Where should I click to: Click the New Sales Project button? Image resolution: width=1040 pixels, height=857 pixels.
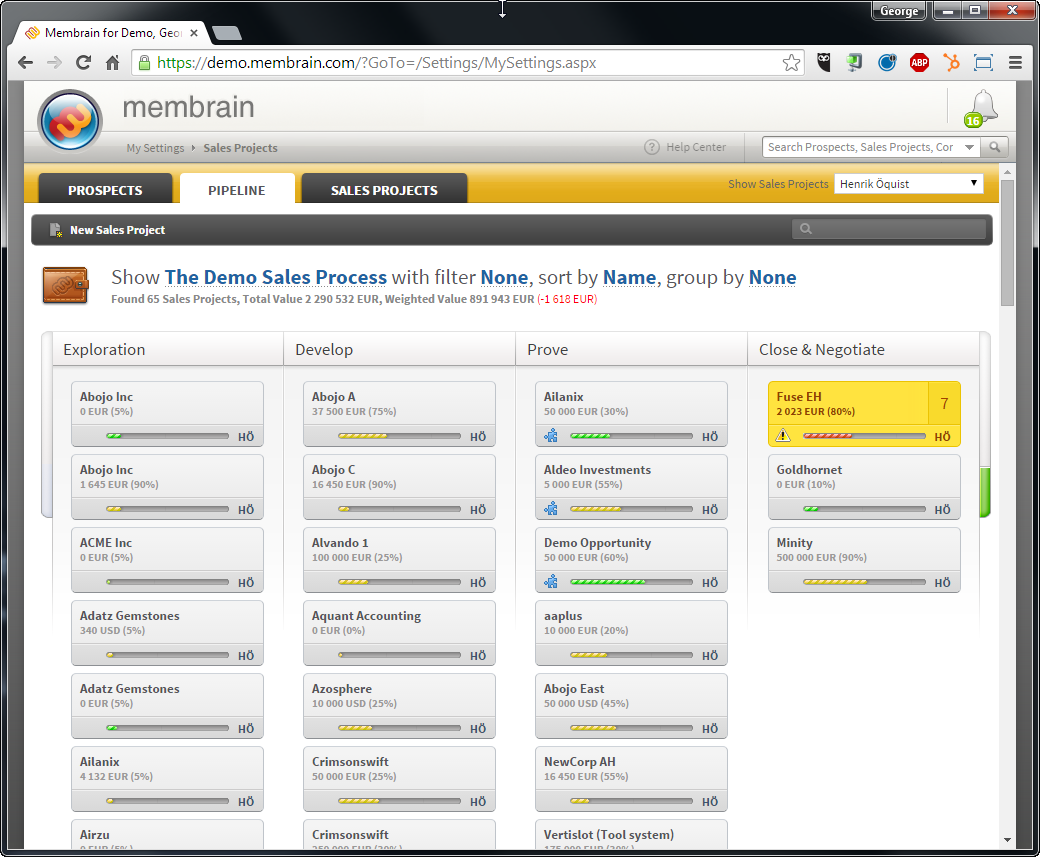pyautogui.click(x=108, y=230)
